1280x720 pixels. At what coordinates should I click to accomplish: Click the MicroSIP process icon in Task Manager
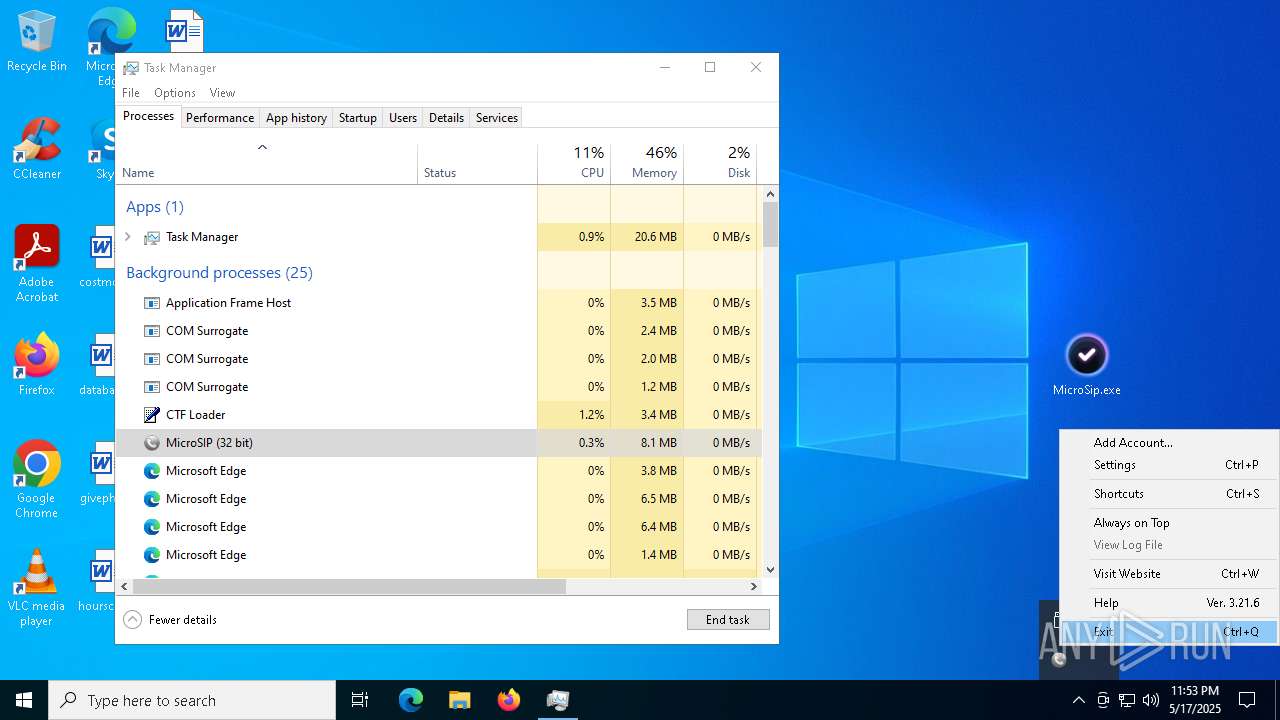point(152,443)
